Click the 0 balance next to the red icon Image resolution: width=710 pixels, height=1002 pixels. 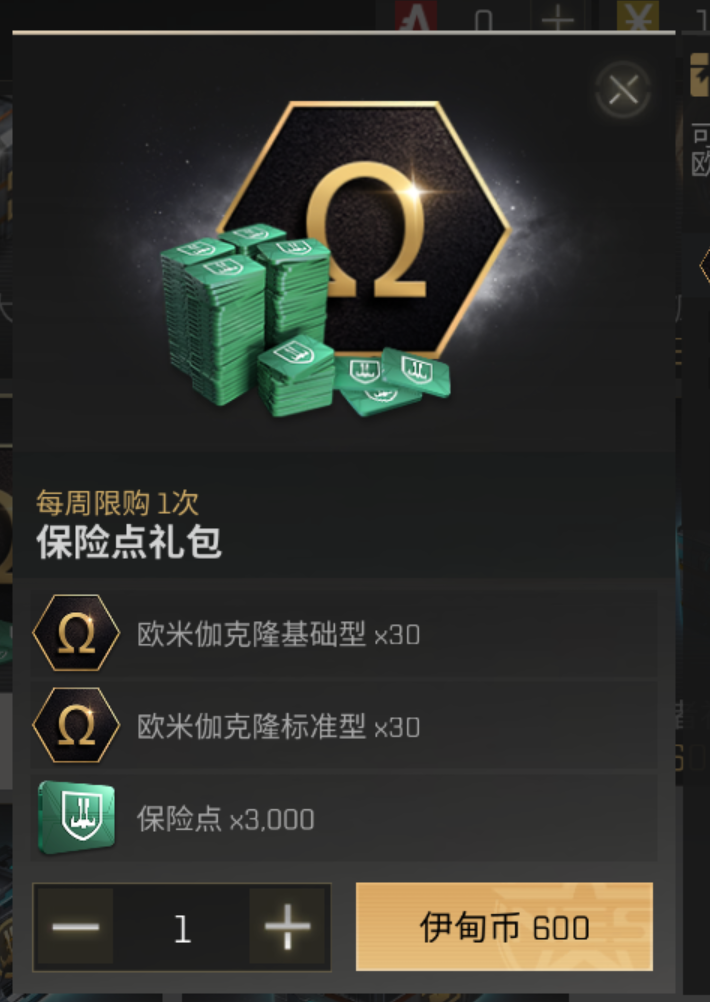pos(484,20)
